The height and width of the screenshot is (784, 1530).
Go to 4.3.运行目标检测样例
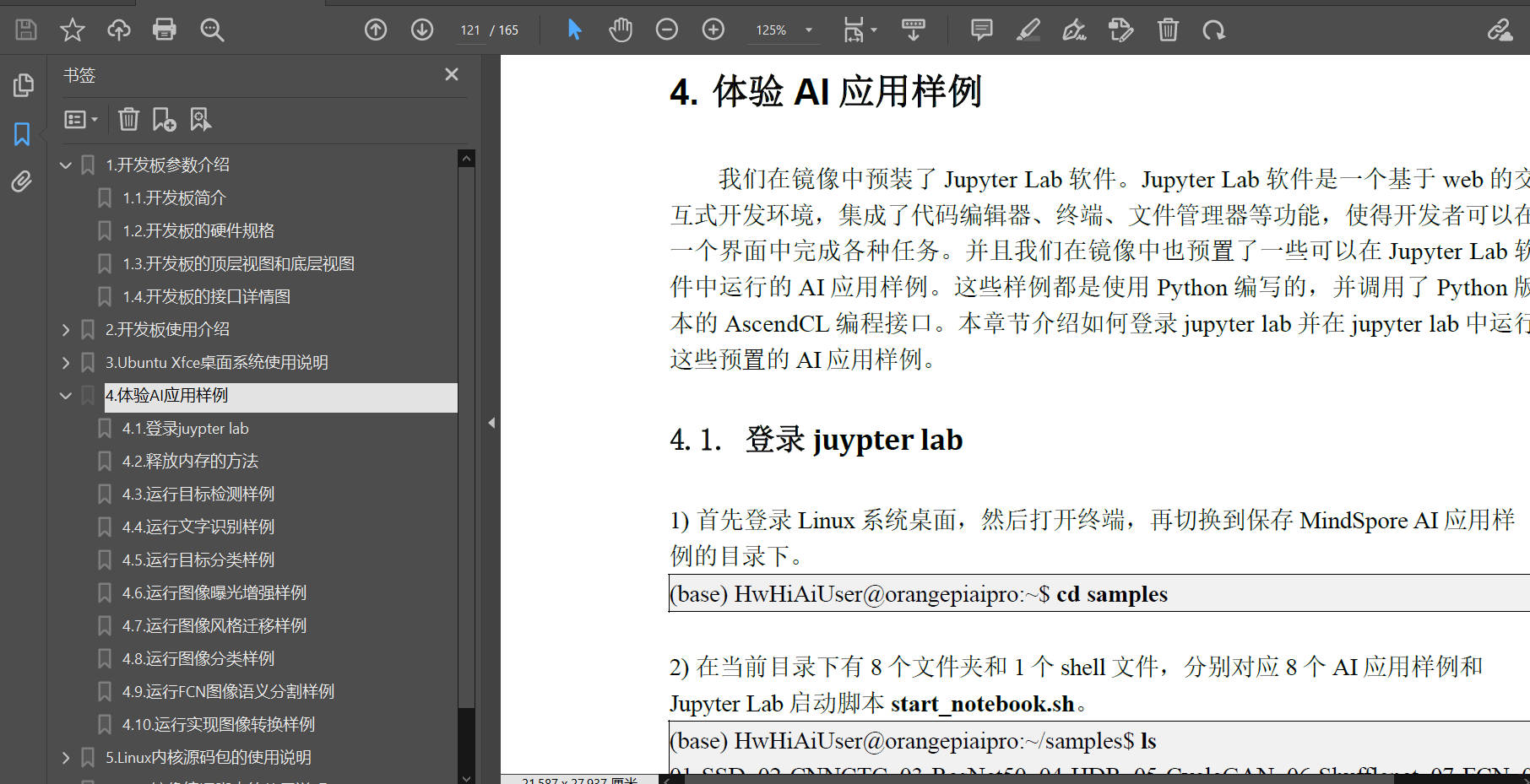coord(198,495)
